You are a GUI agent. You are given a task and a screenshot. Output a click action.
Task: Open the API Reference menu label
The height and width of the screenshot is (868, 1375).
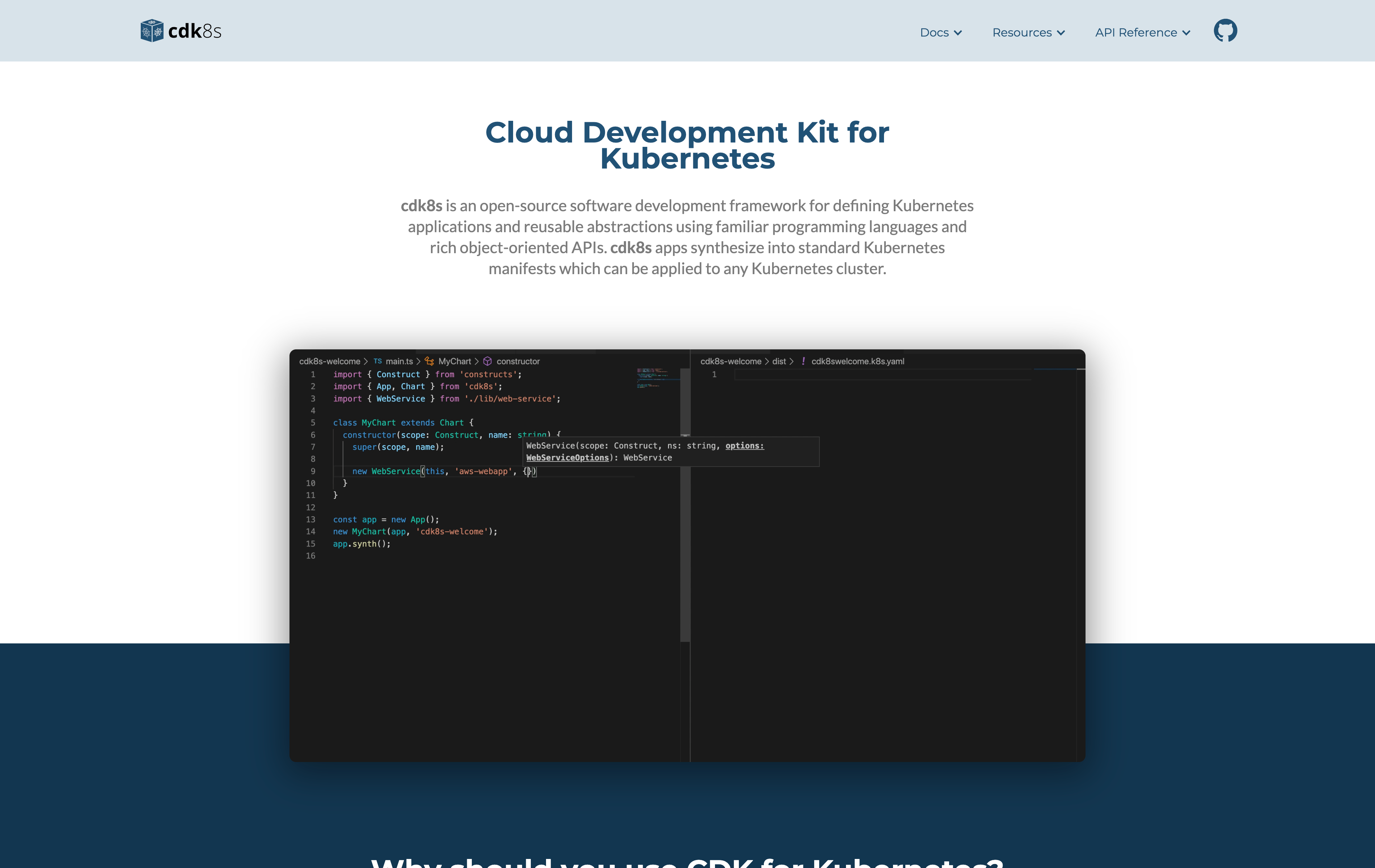[1136, 33]
